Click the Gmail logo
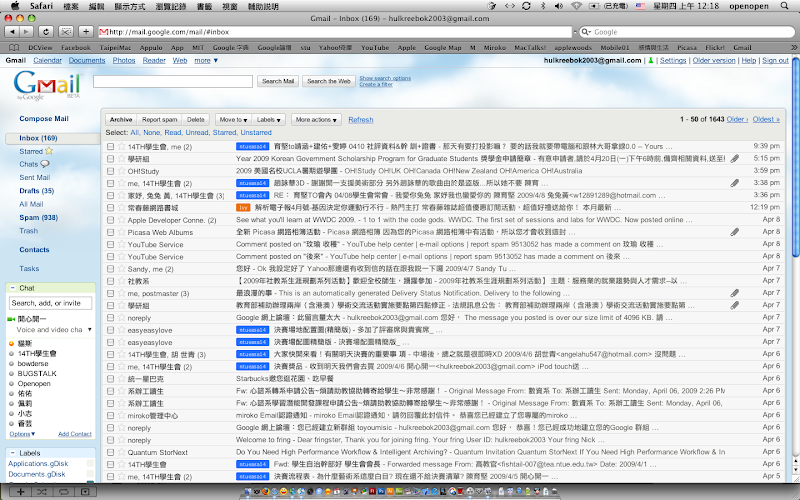 coord(47,85)
